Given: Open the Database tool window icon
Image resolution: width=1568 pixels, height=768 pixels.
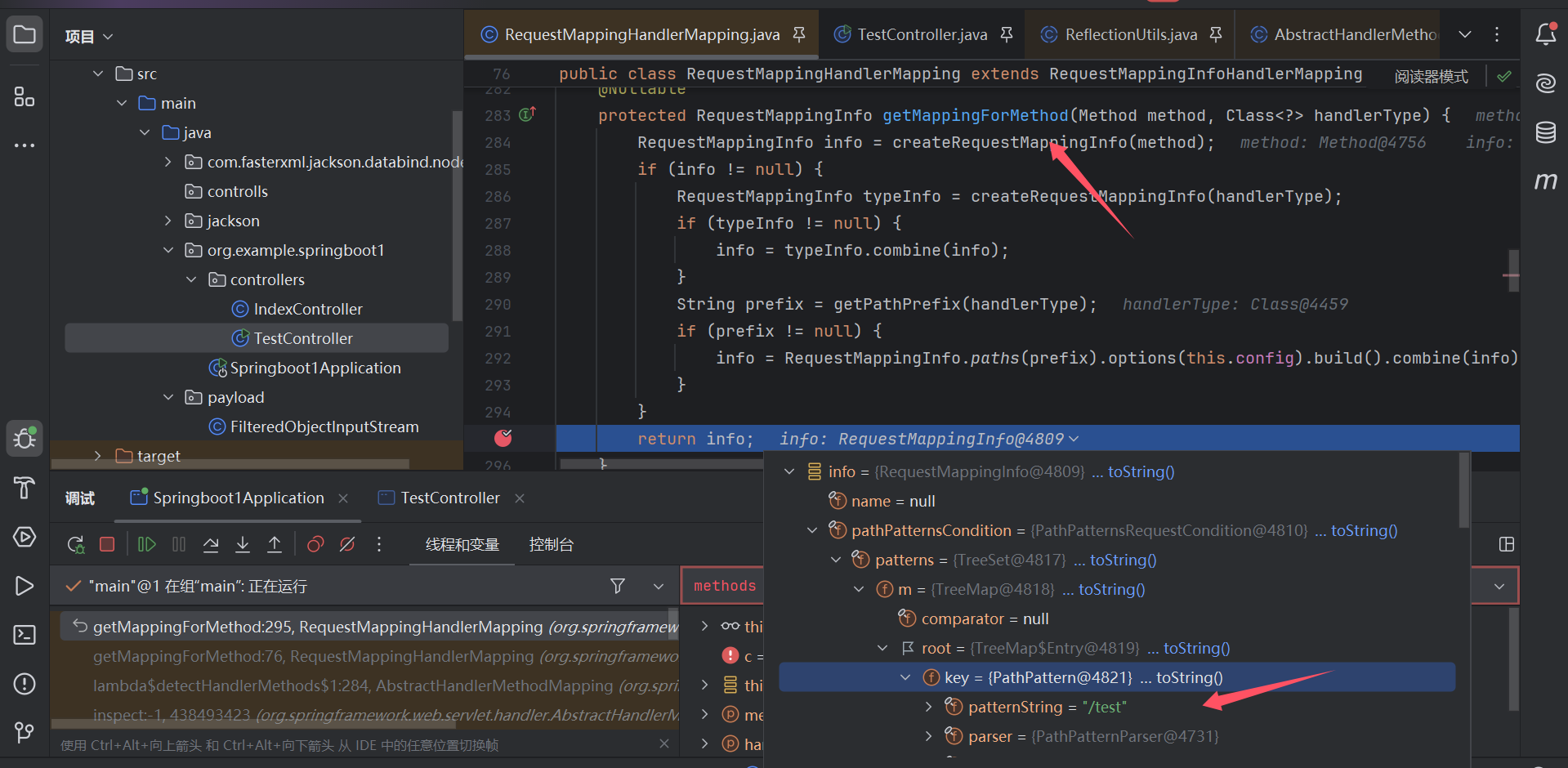Looking at the screenshot, I should [1545, 132].
